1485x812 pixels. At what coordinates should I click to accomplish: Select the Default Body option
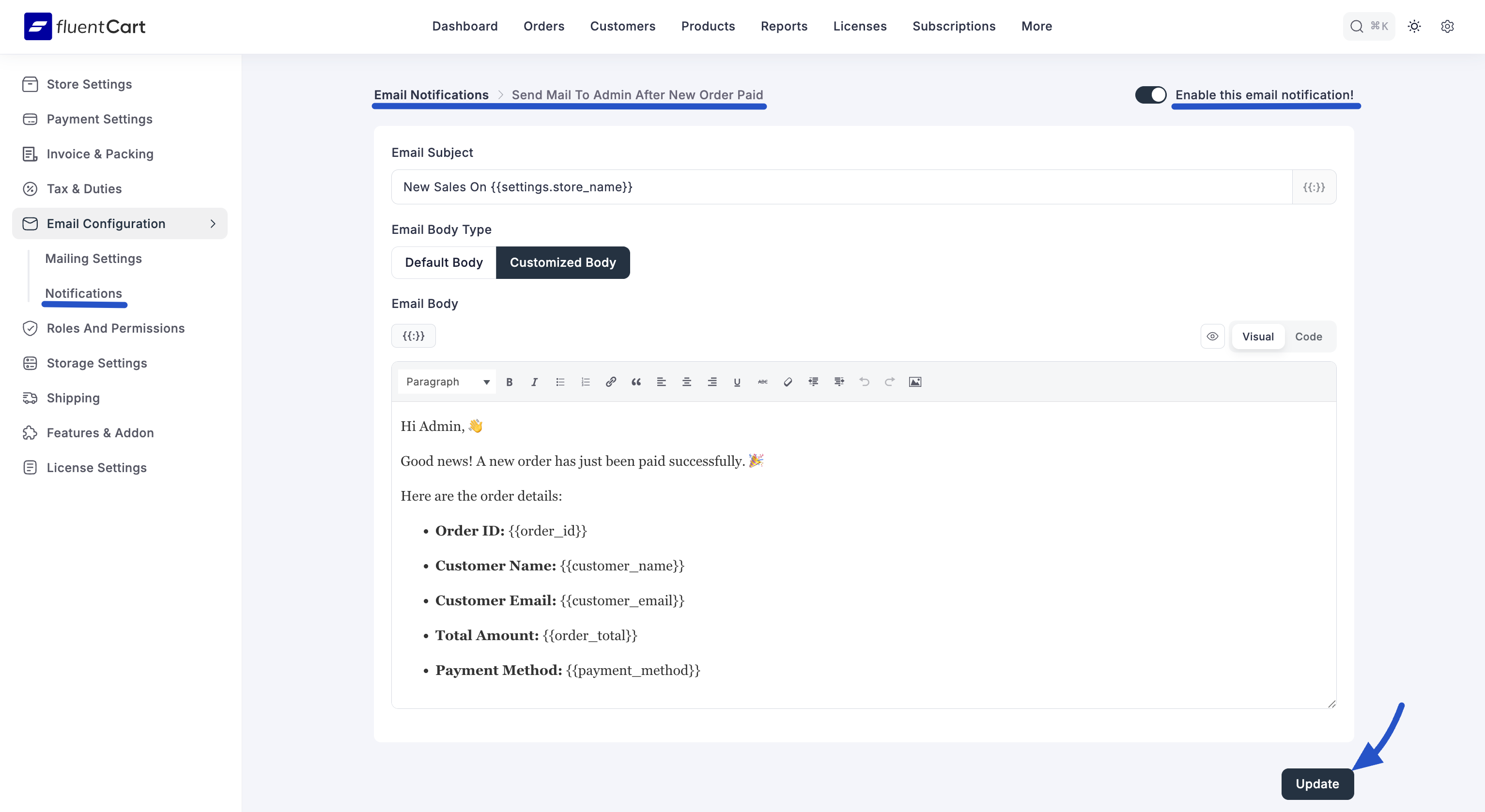[443, 262]
